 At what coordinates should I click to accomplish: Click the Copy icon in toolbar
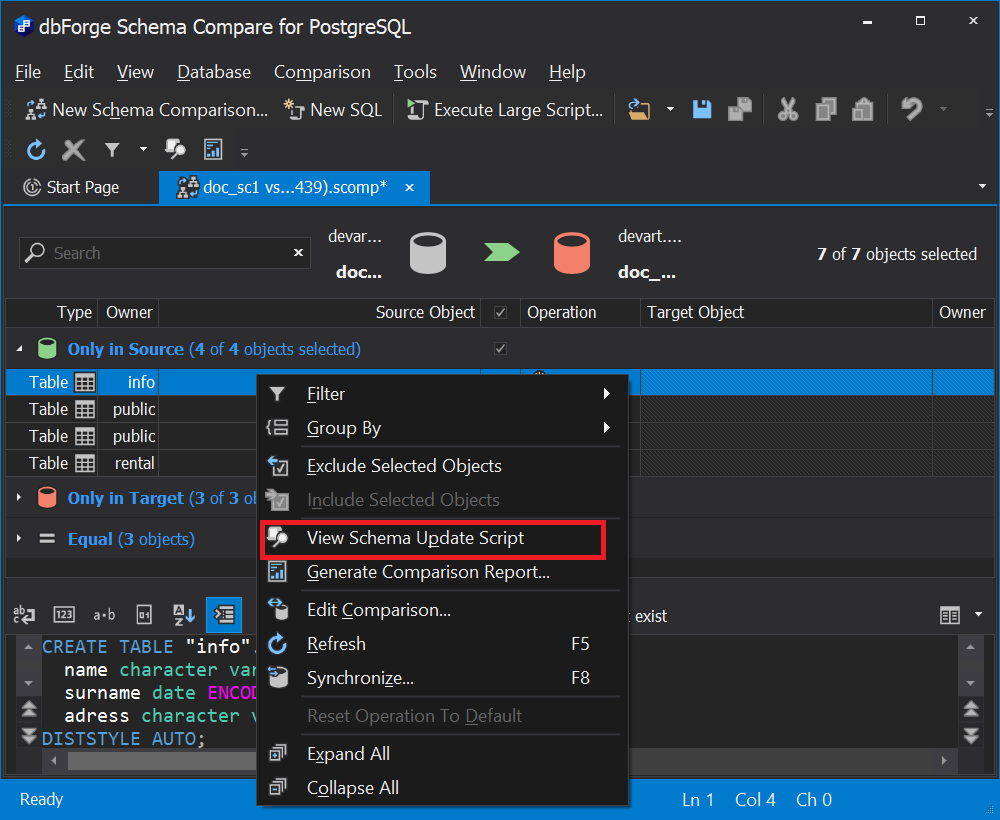tap(826, 110)
